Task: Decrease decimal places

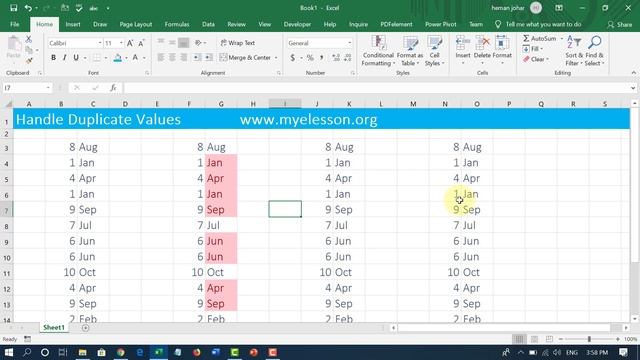Action: (348, 58)
